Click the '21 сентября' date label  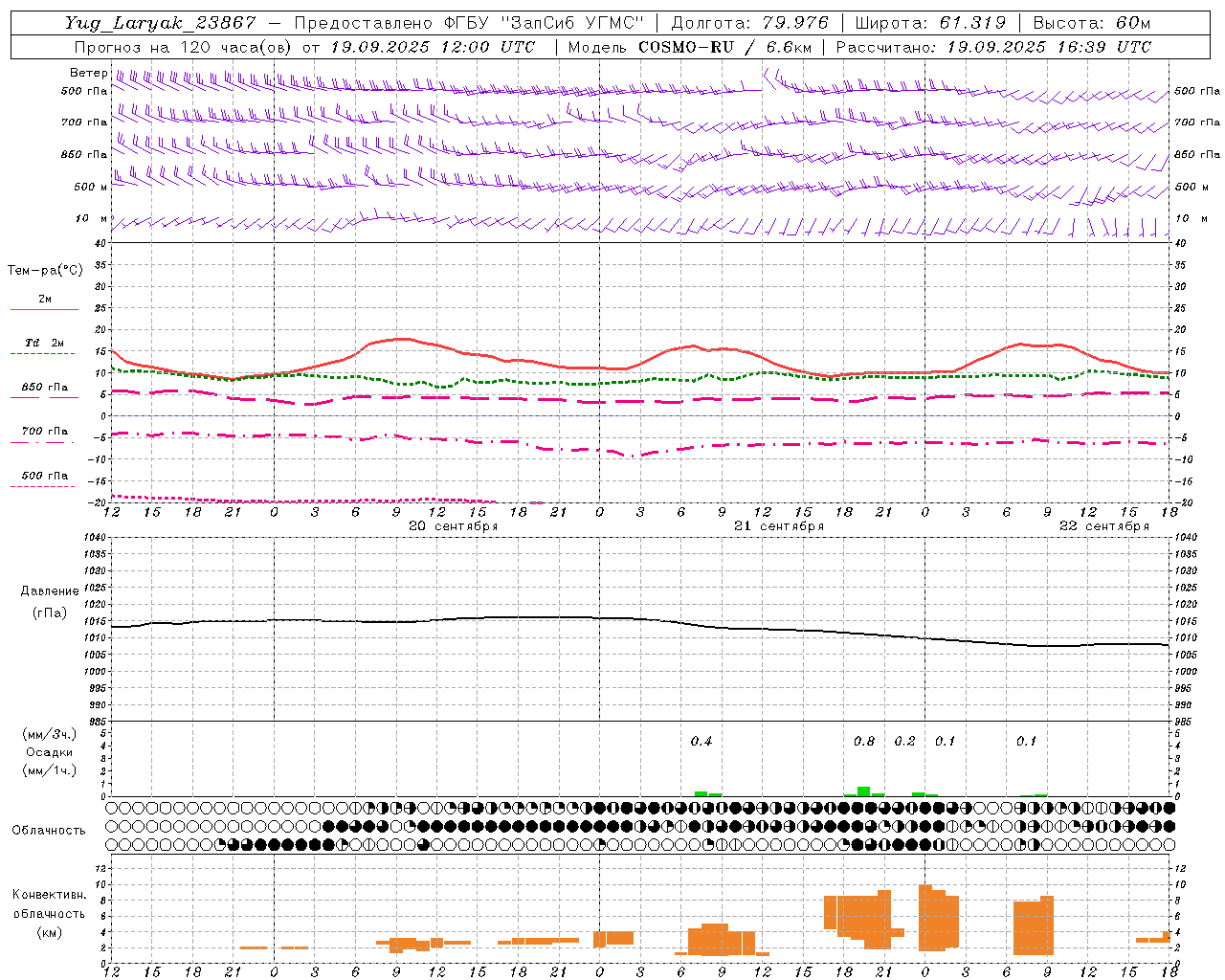click(779, 526)
